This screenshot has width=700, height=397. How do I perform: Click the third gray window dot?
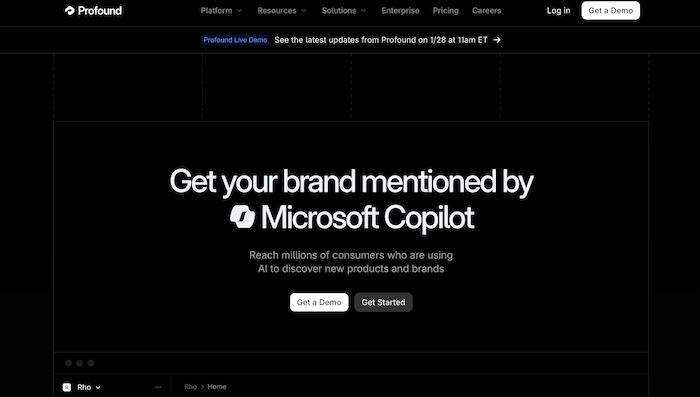pos(91,363)
